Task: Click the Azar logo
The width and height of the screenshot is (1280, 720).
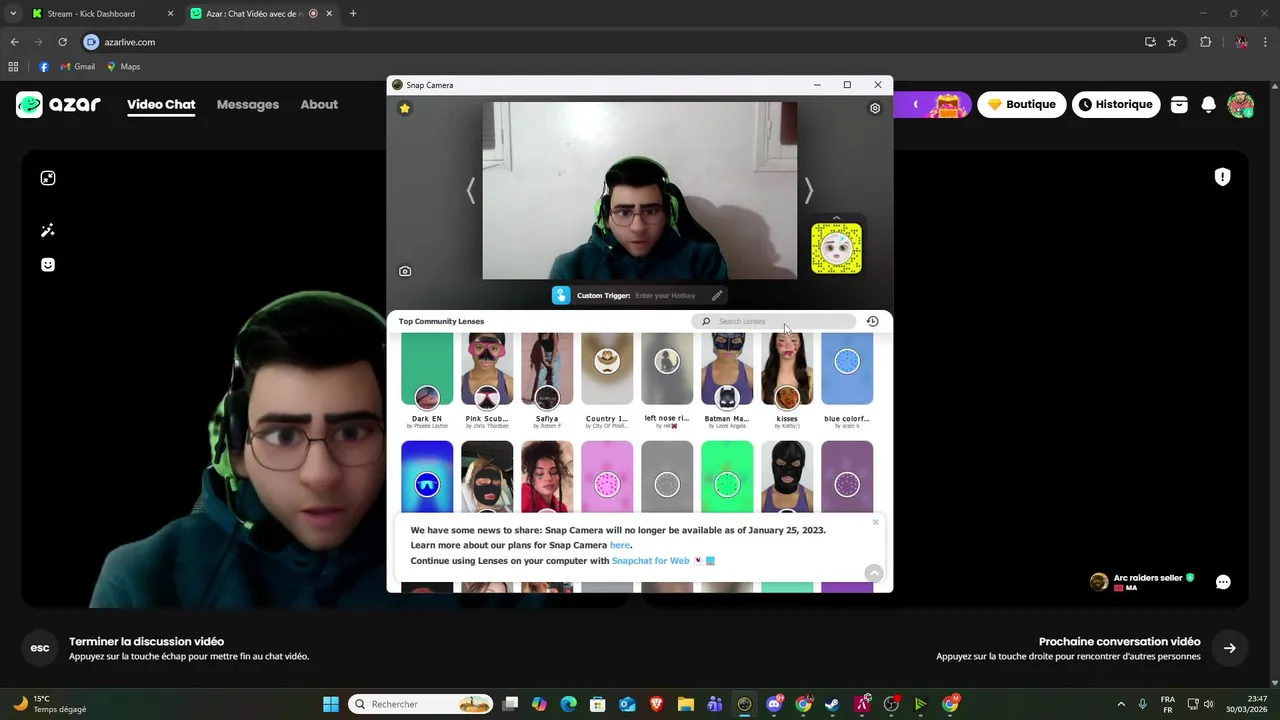Action: tap(58, 104)
